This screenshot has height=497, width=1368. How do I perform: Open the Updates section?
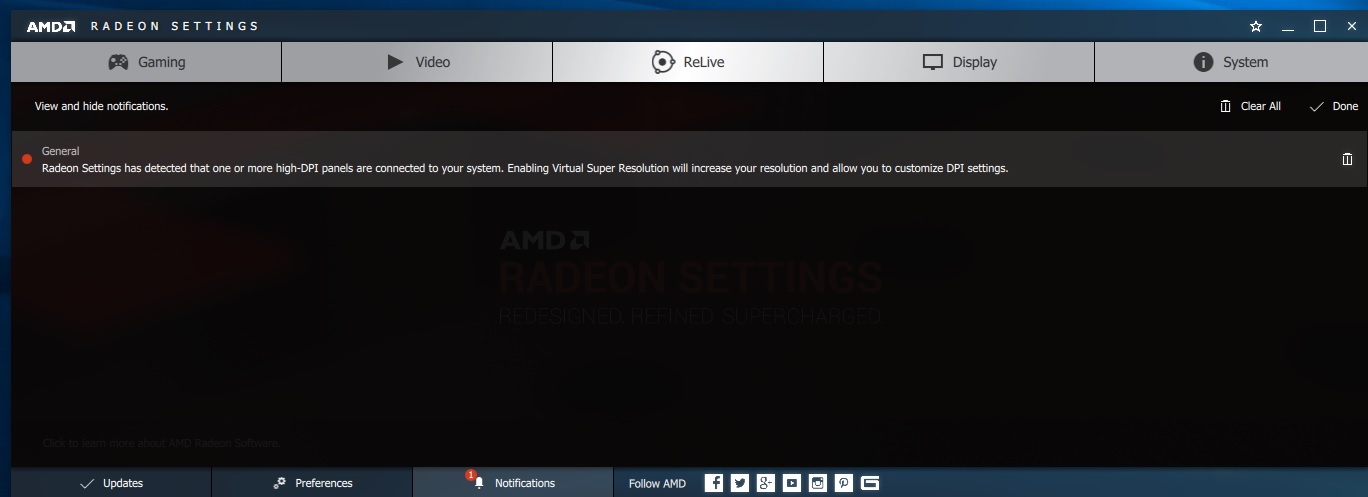pos(111,483)
